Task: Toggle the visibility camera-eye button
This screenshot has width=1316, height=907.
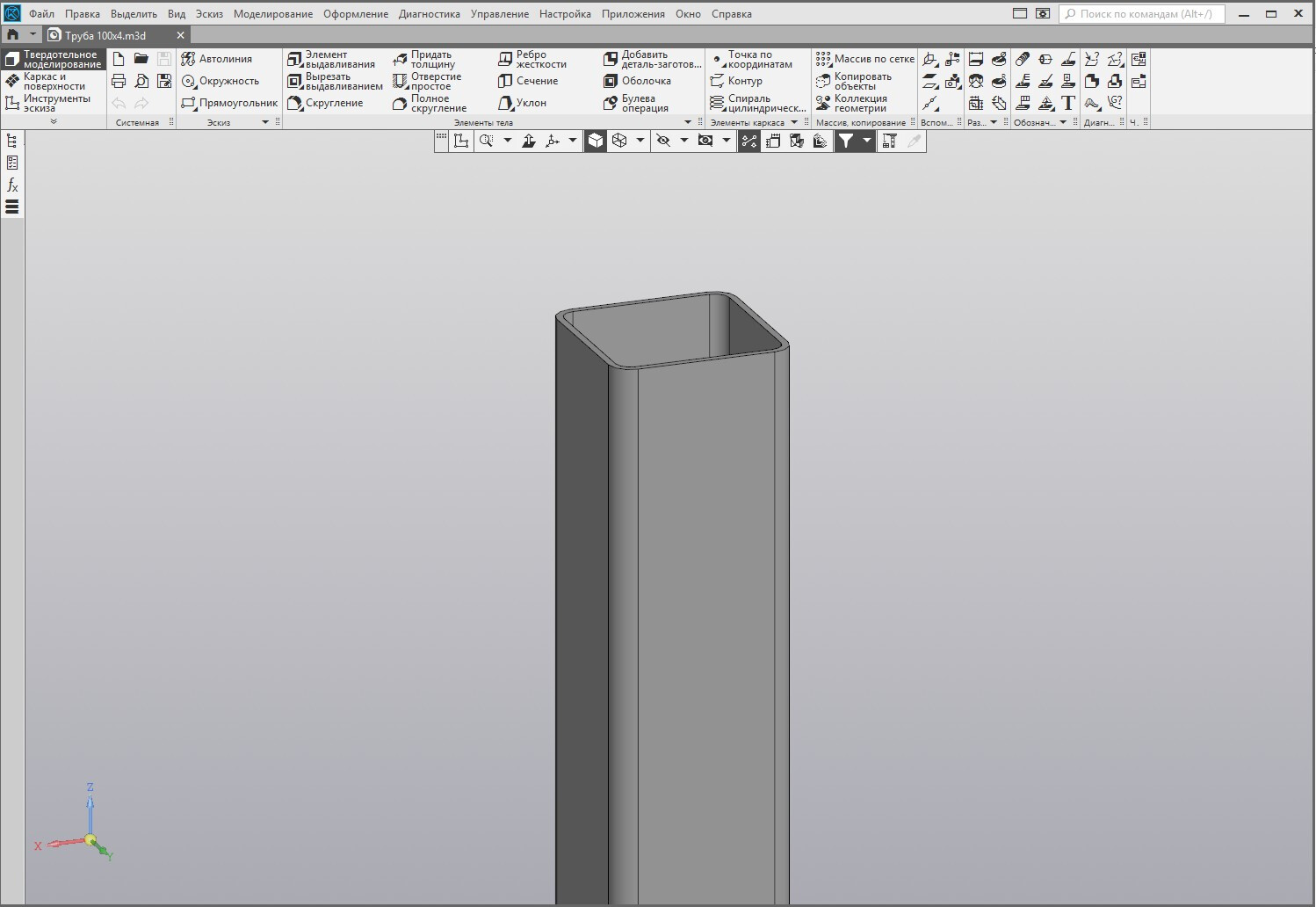Action: click(x=705, y=141)
